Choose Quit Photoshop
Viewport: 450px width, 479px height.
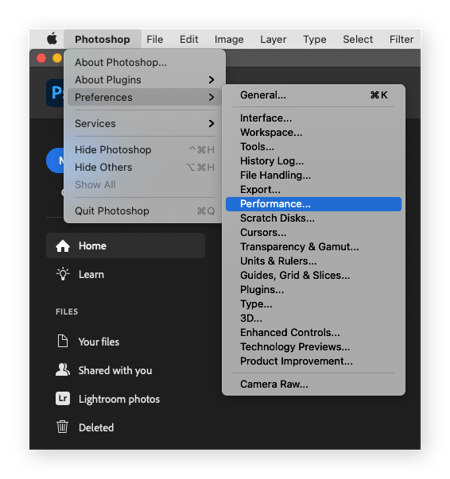[x=144, y=211]
